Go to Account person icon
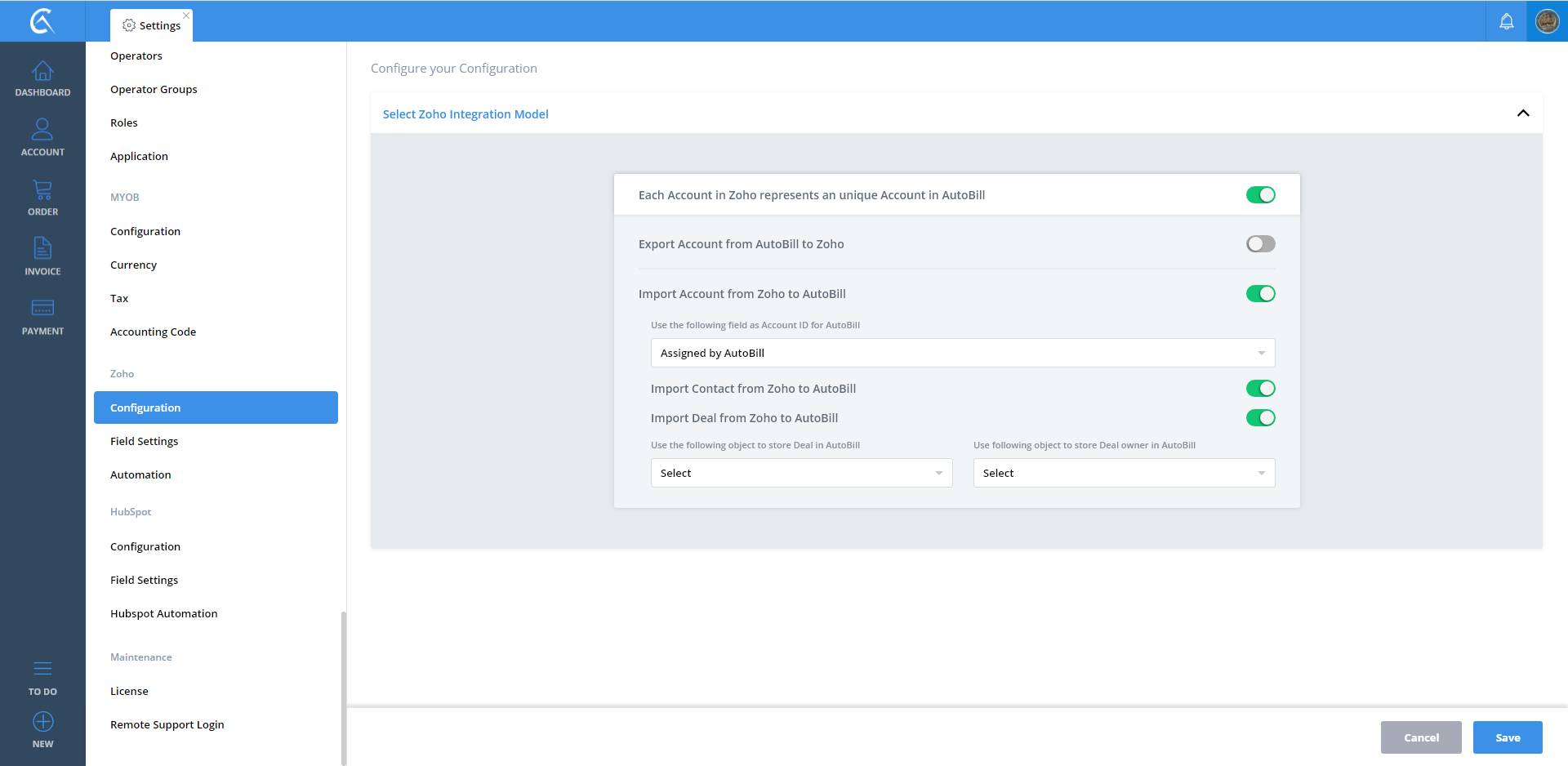Viewport: 1568px width, 766px height. tap(42, 131)
